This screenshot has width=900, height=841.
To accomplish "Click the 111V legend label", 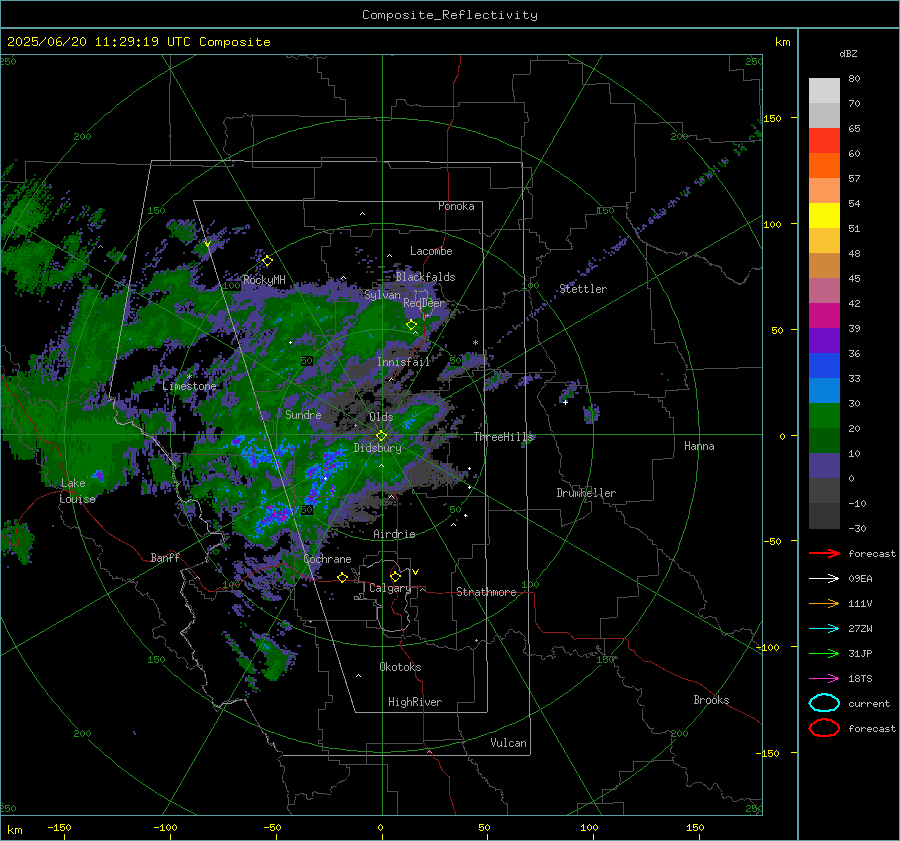I will coord(860,603).
